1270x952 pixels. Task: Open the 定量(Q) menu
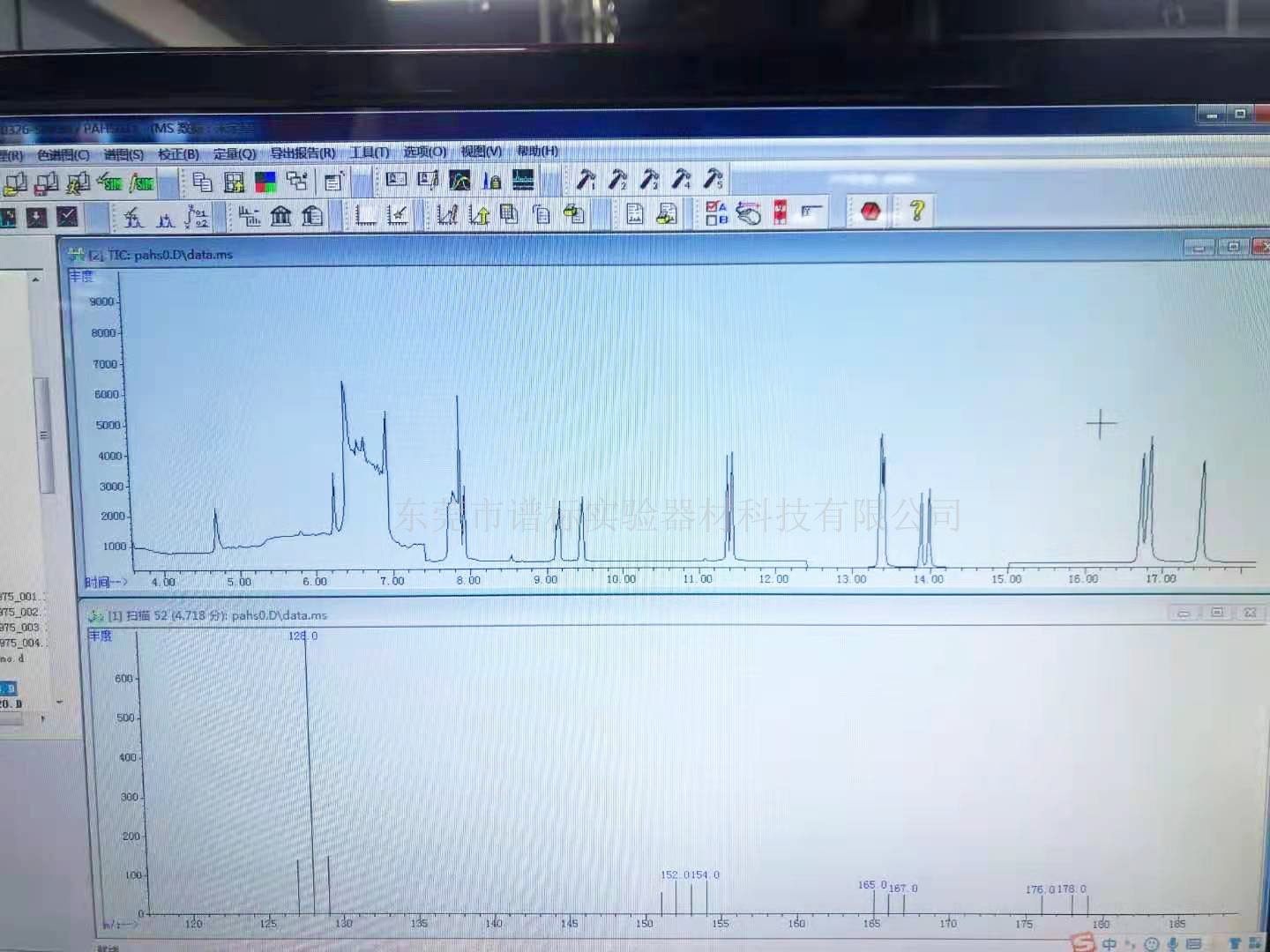[235, 153]
